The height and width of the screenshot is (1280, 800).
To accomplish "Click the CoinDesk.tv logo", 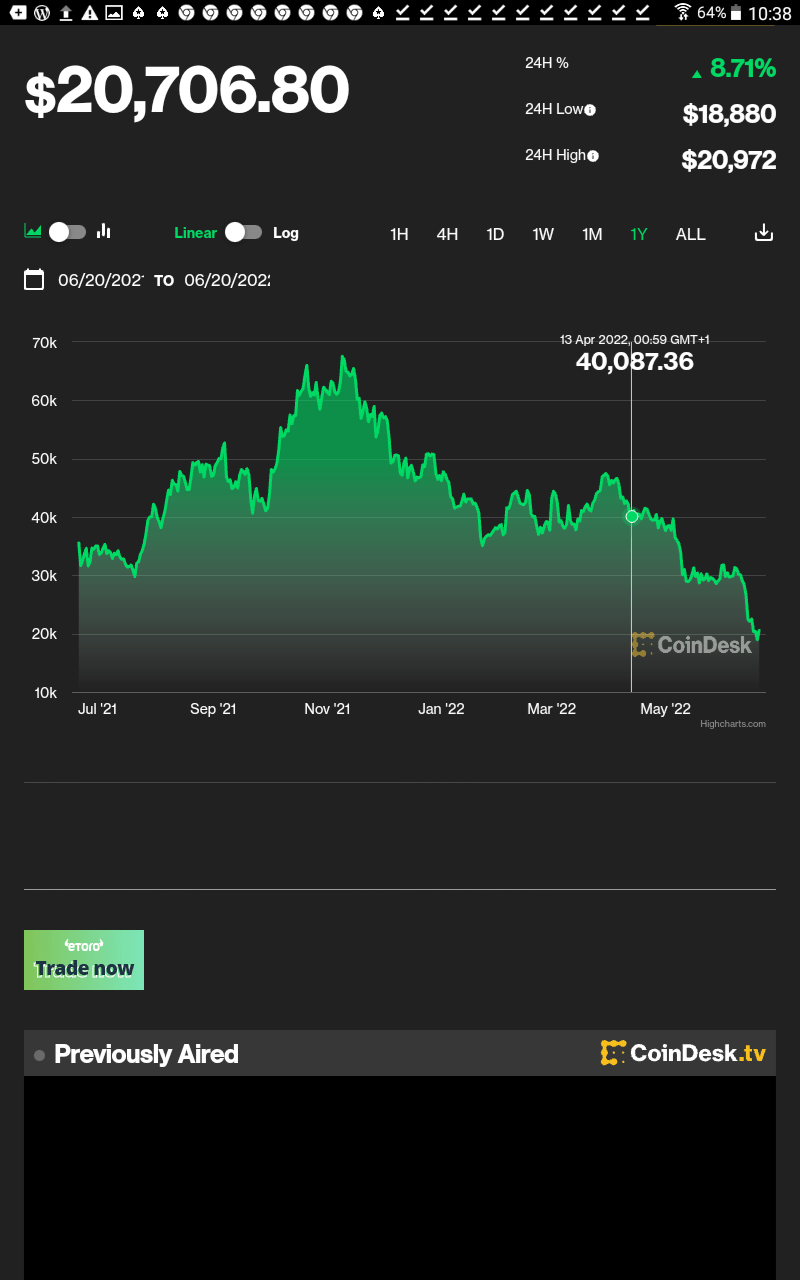I will pos(683,1053).
